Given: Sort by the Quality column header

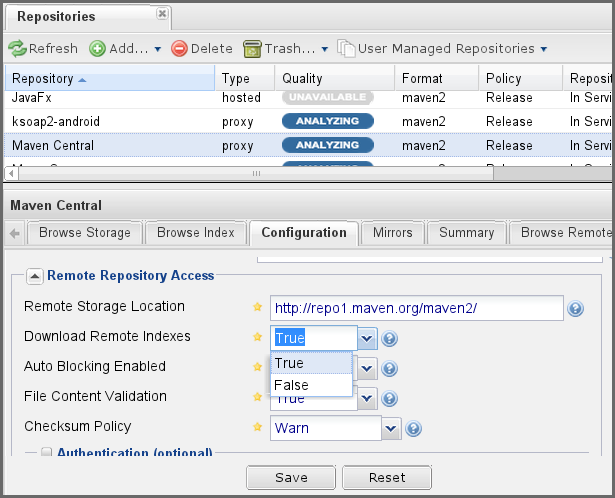Looking at the screenshot, I should pos(335,78).
